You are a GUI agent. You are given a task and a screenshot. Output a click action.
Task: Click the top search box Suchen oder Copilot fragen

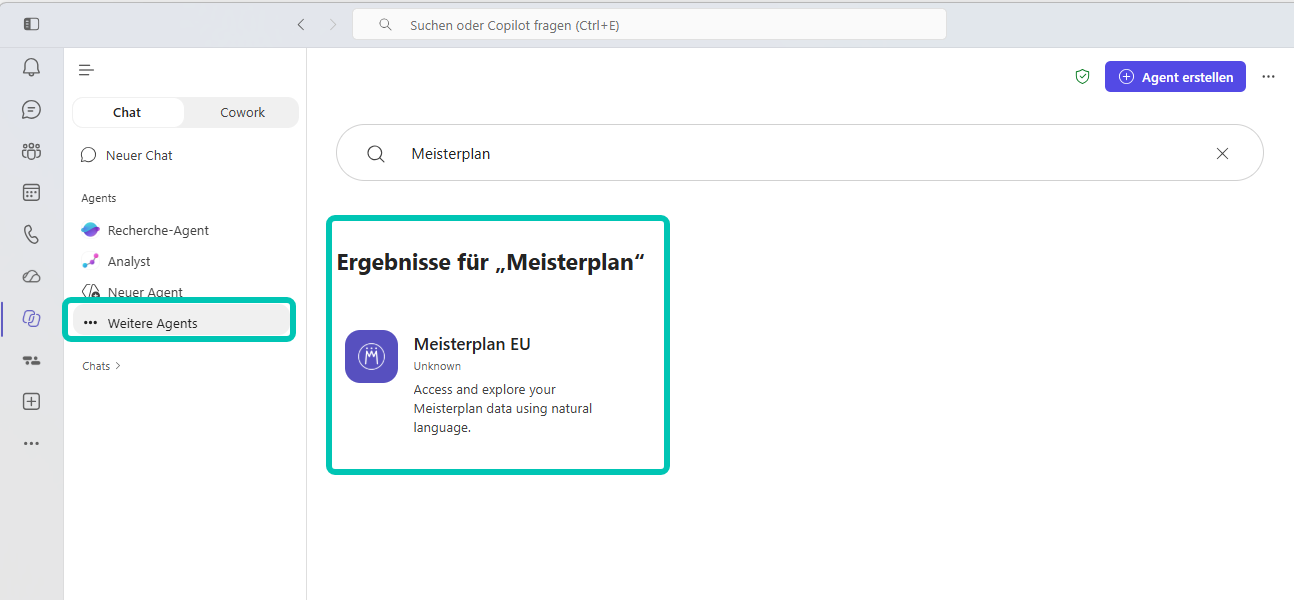pyautogui.click(x=649, y=25)
